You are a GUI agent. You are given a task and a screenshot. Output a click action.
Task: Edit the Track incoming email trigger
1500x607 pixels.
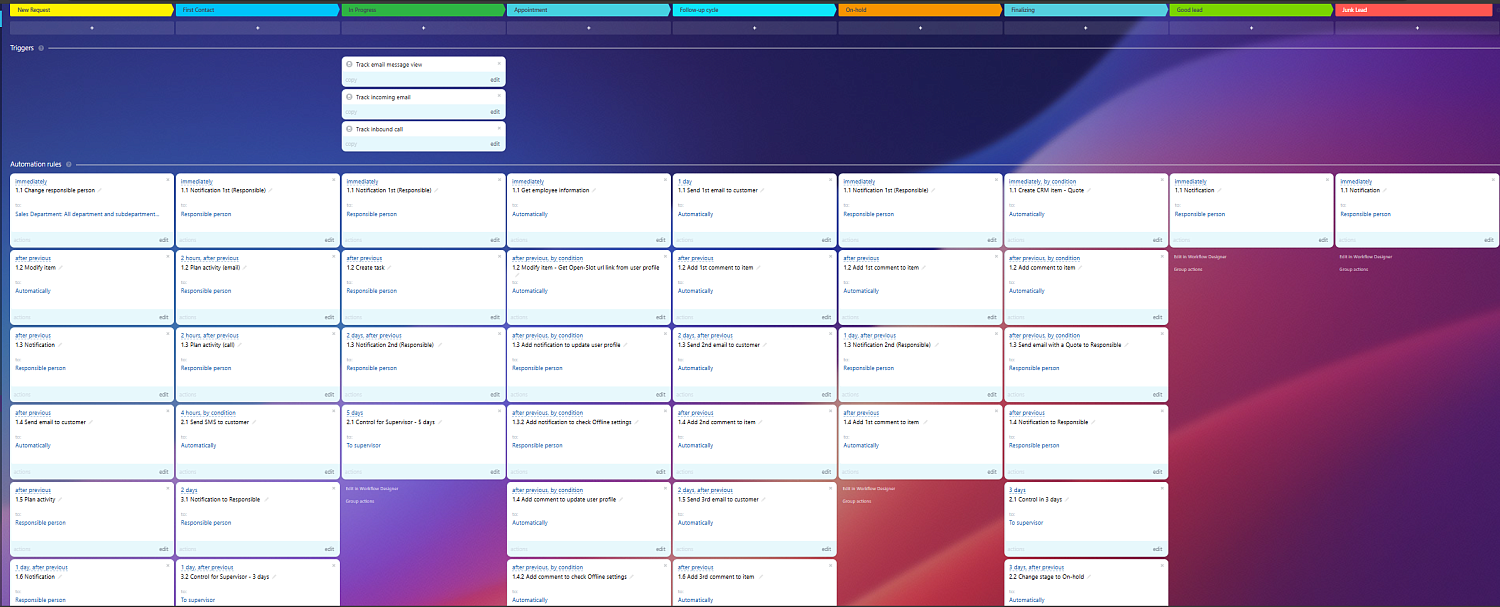494,112
